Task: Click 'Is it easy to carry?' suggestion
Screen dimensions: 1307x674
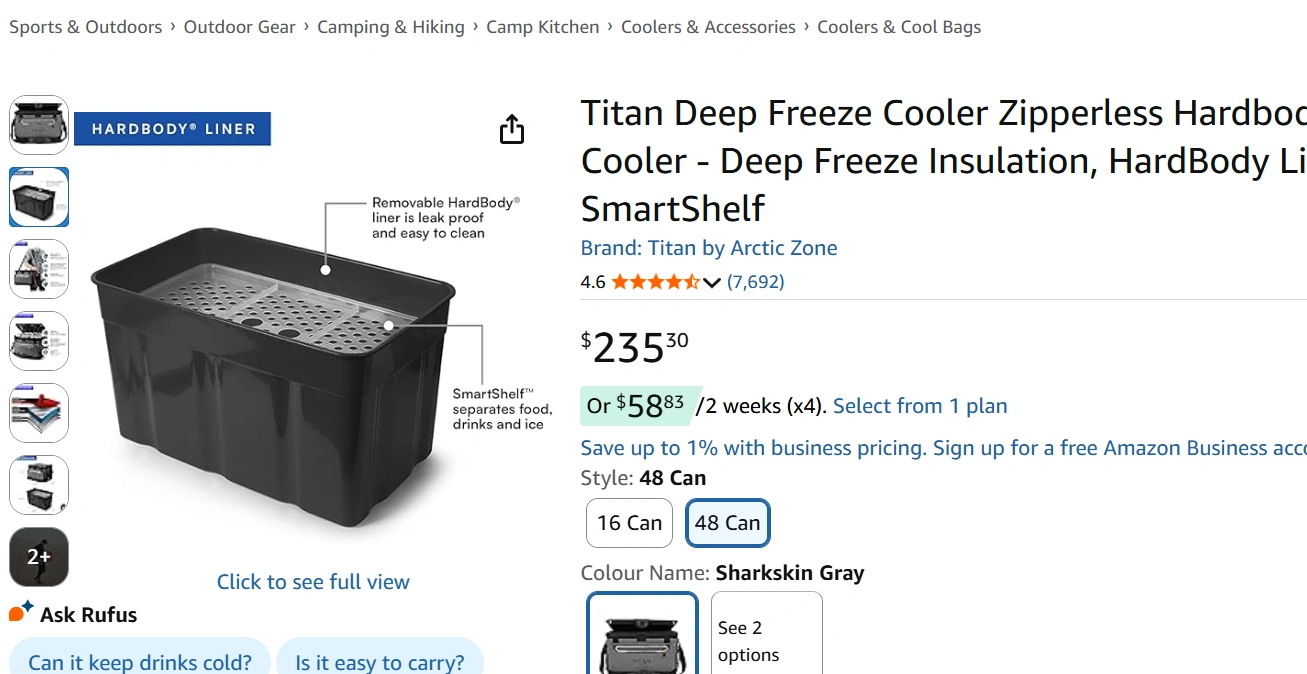Action: pyautogui.click(x=380, y=662)
